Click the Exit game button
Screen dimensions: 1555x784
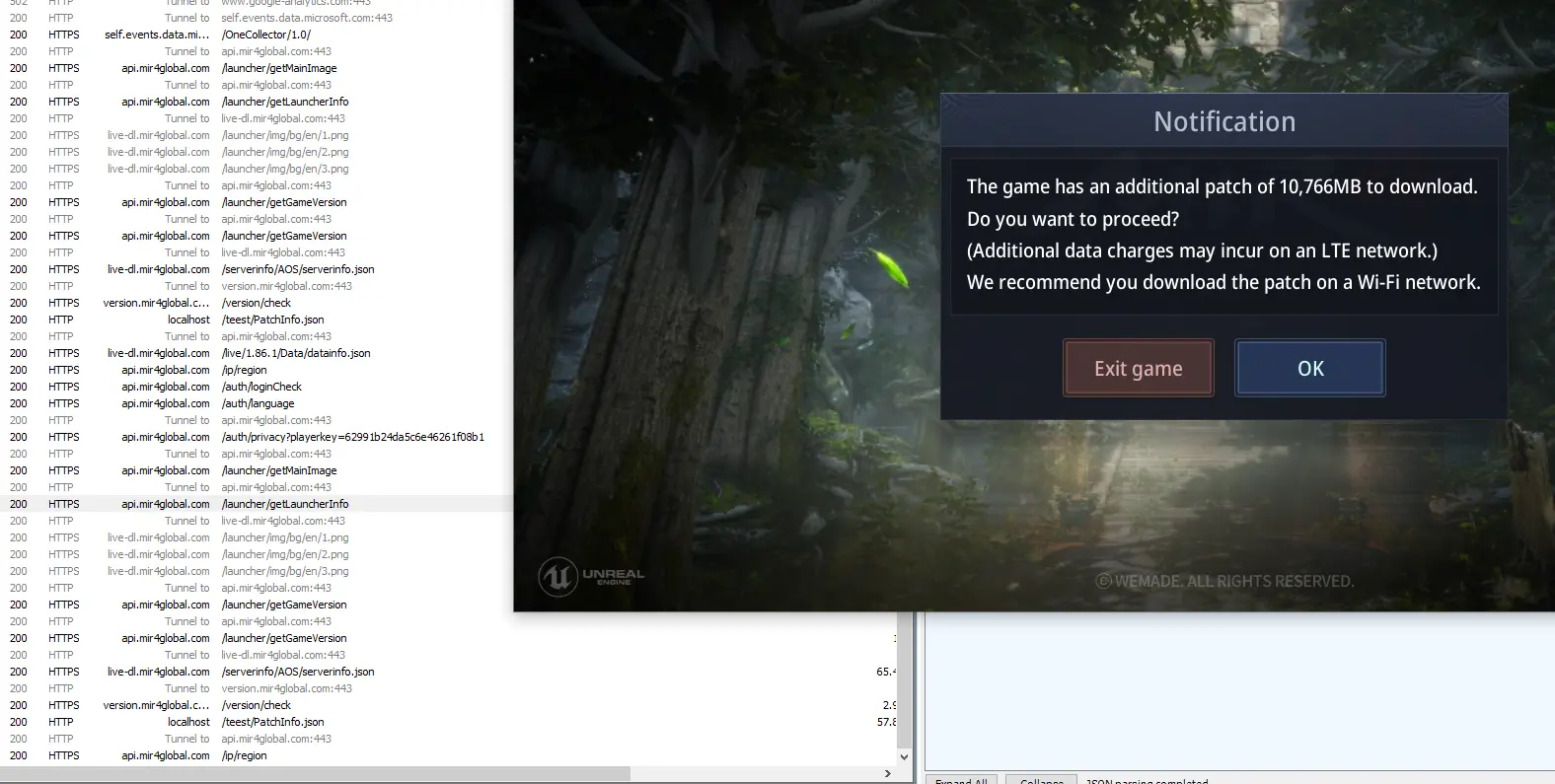[1138, 368]
